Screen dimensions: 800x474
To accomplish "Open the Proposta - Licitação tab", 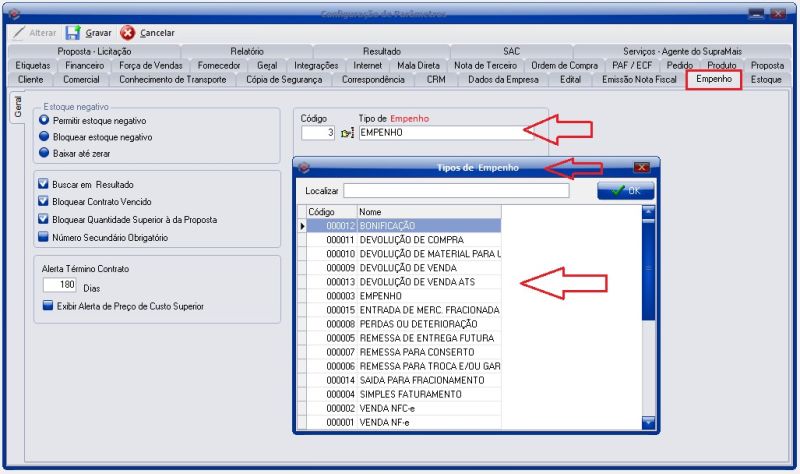I will [x=94, y=52].
